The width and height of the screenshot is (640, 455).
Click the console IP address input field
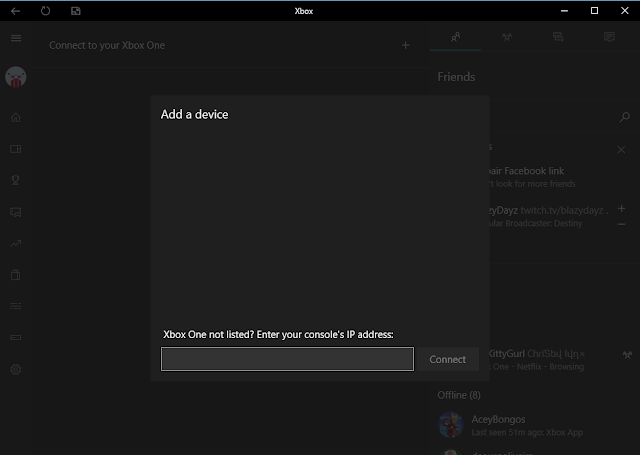(287, 359)
